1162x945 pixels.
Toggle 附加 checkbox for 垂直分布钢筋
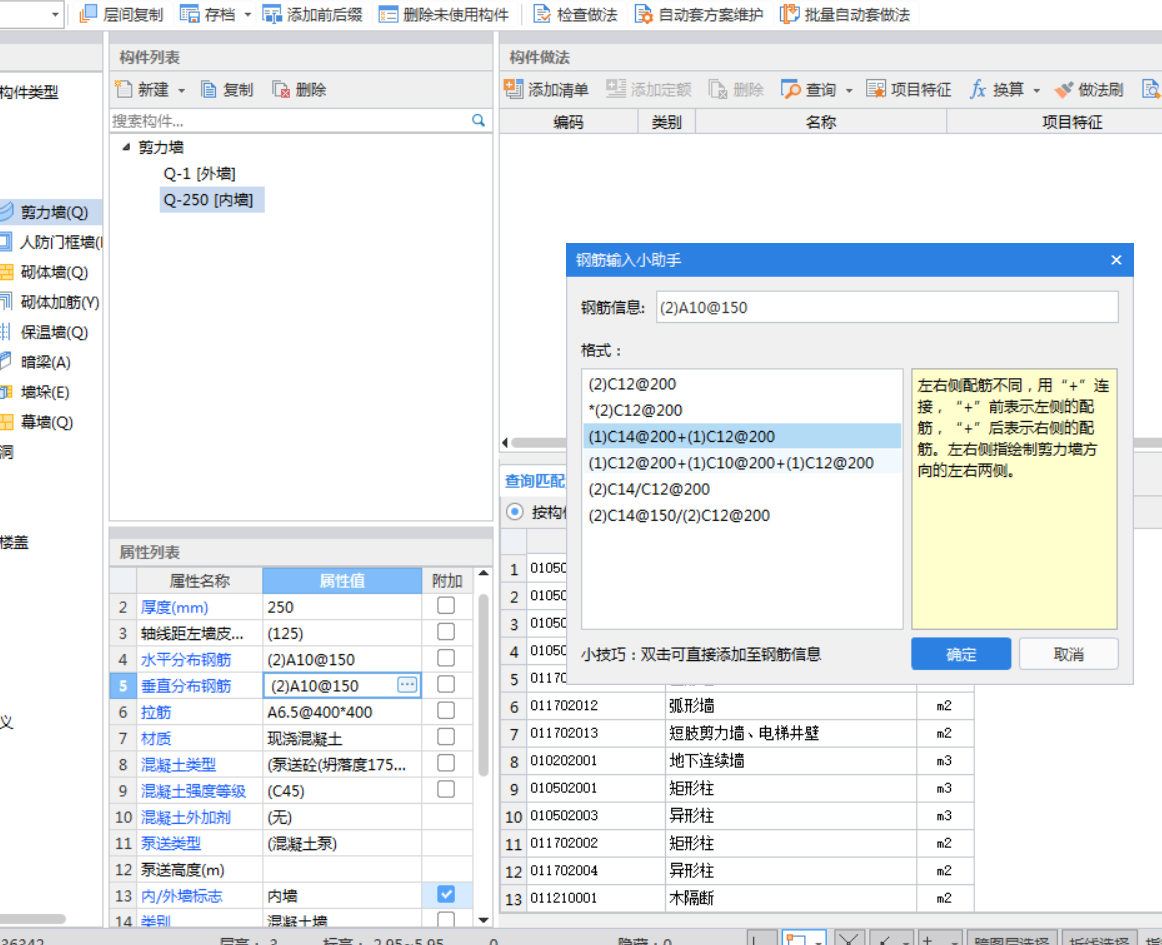445,685
